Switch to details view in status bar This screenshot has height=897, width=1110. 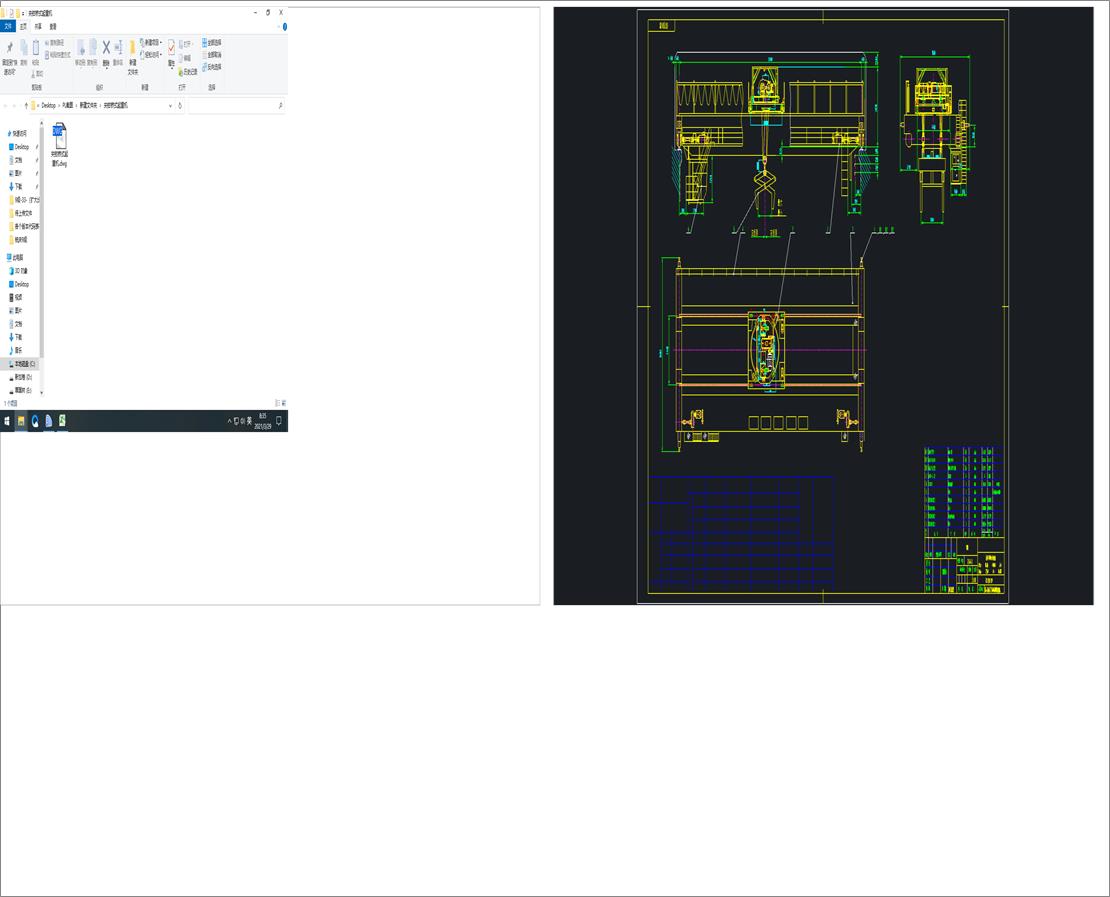click(x=277, y=403)
